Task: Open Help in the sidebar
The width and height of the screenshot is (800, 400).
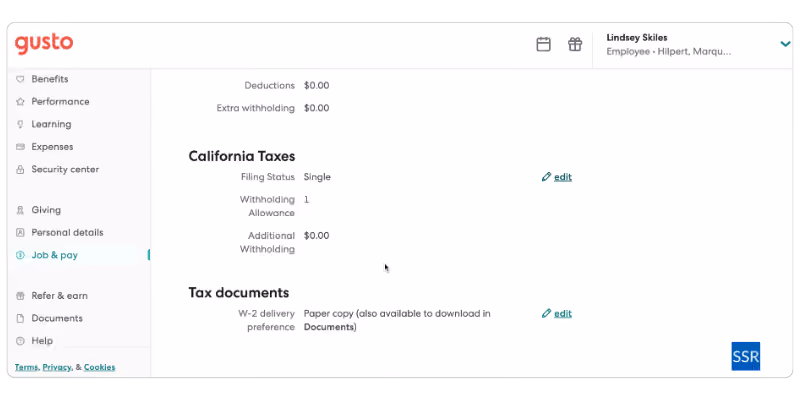Action: [x=42, y=340]
